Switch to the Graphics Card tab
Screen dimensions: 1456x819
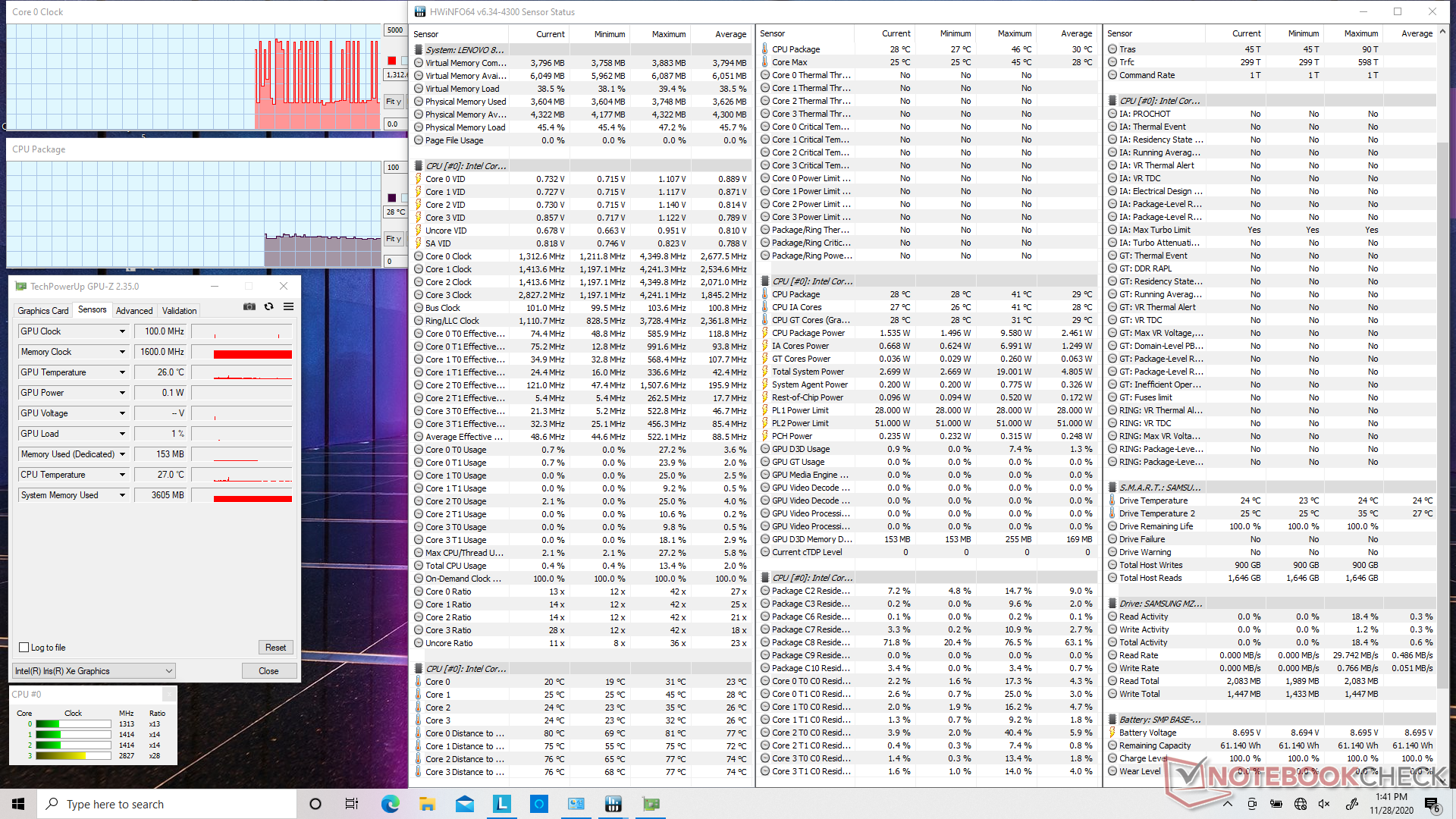tap(43, 311)
